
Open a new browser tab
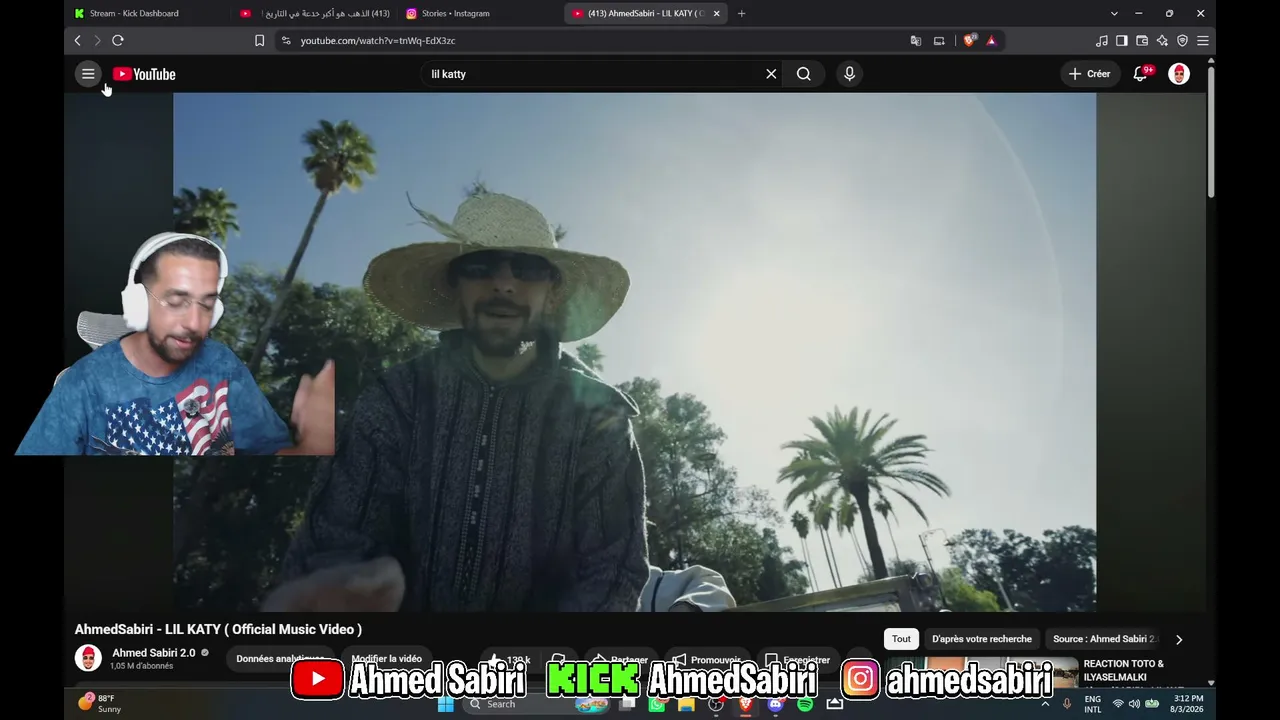[741, 14]
